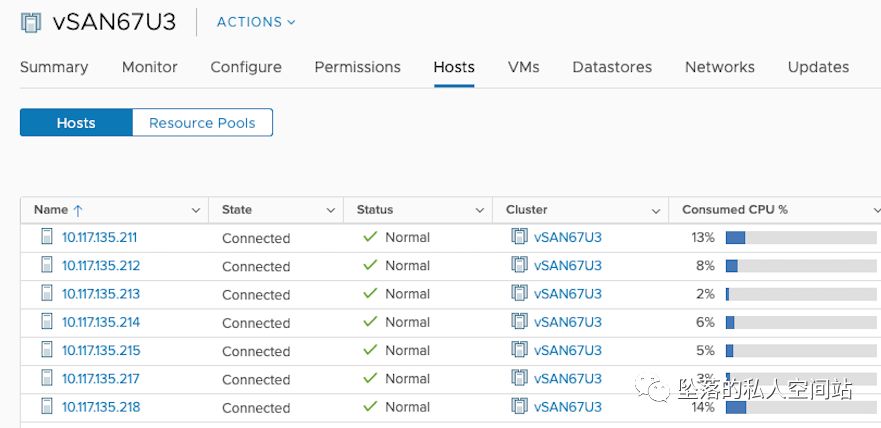Click CPU usage bar for 10.117.135.211

click(799, 237)
